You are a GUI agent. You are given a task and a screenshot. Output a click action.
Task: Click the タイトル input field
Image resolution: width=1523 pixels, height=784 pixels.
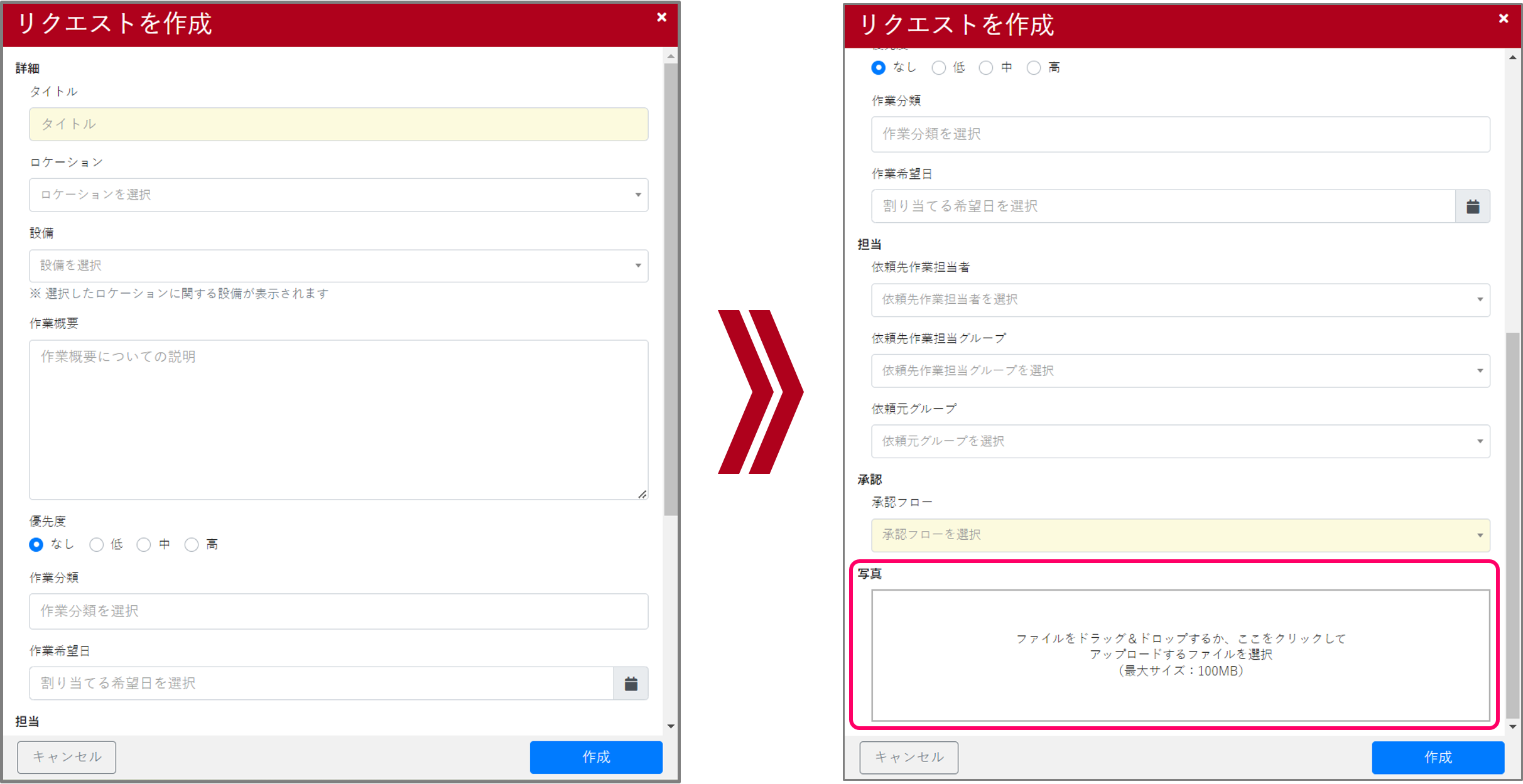click(x=339, y=124)
